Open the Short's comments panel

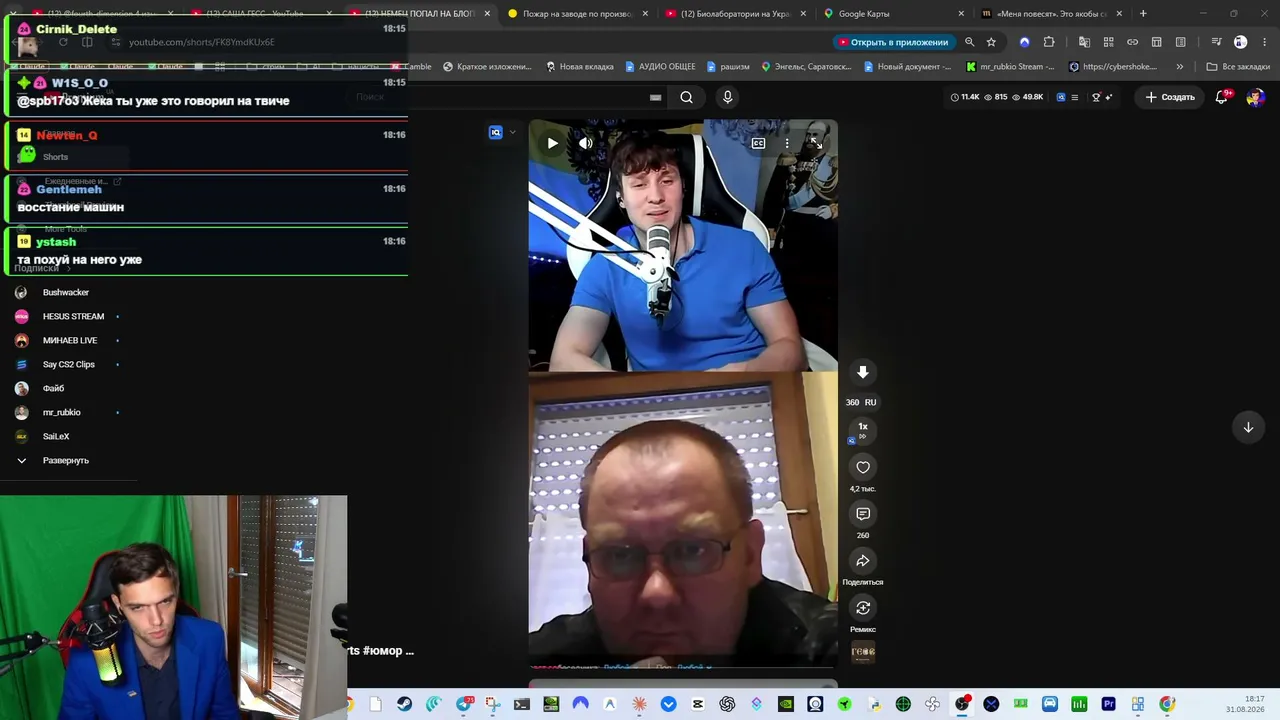click(863, 514)
